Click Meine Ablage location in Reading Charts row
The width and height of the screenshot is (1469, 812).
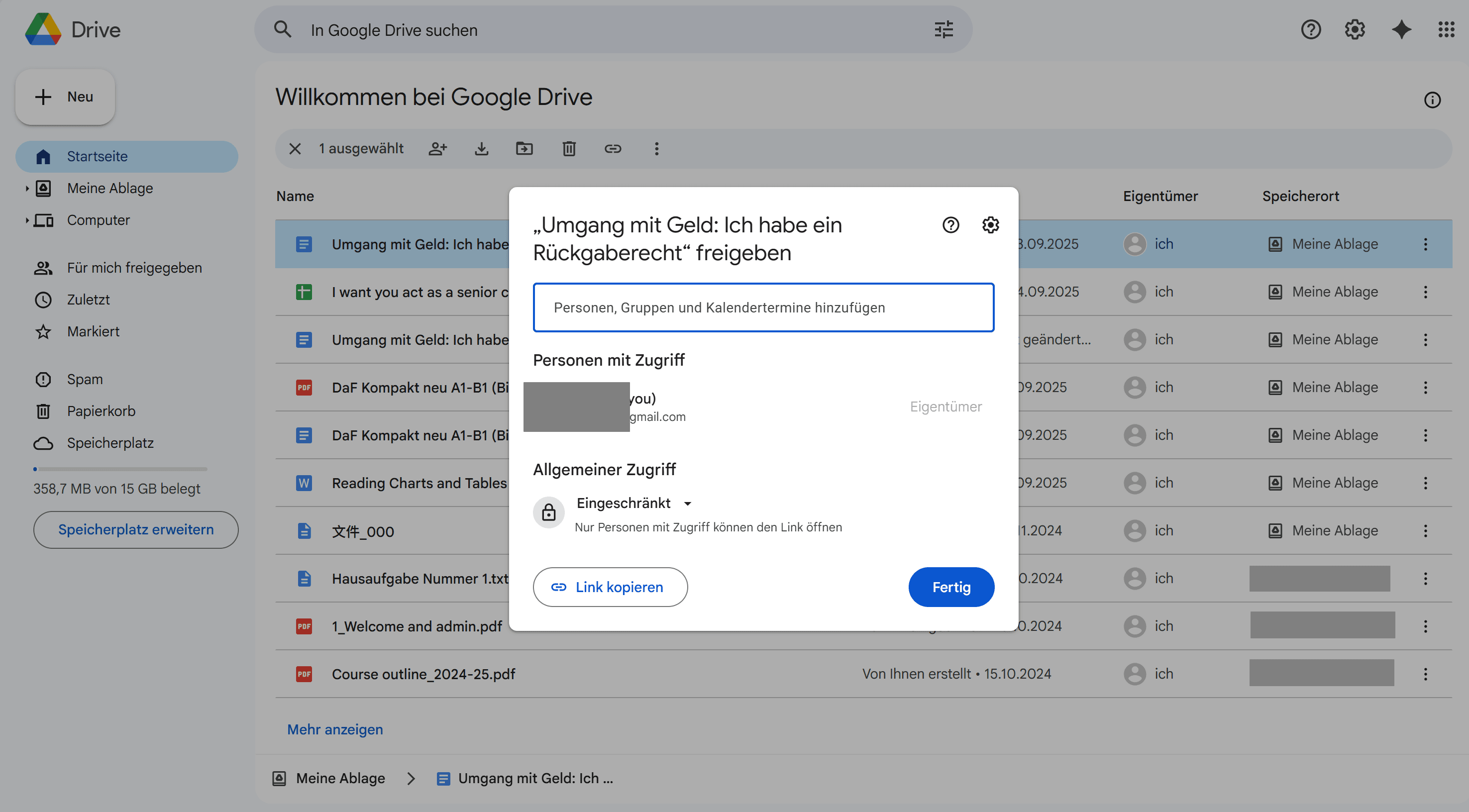[1323, 483]
